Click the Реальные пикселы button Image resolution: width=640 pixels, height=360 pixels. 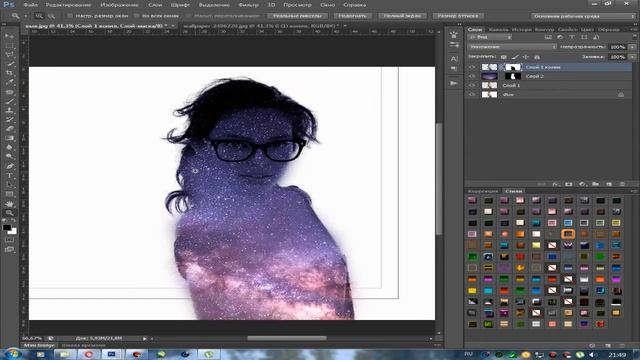pos(297,16)
